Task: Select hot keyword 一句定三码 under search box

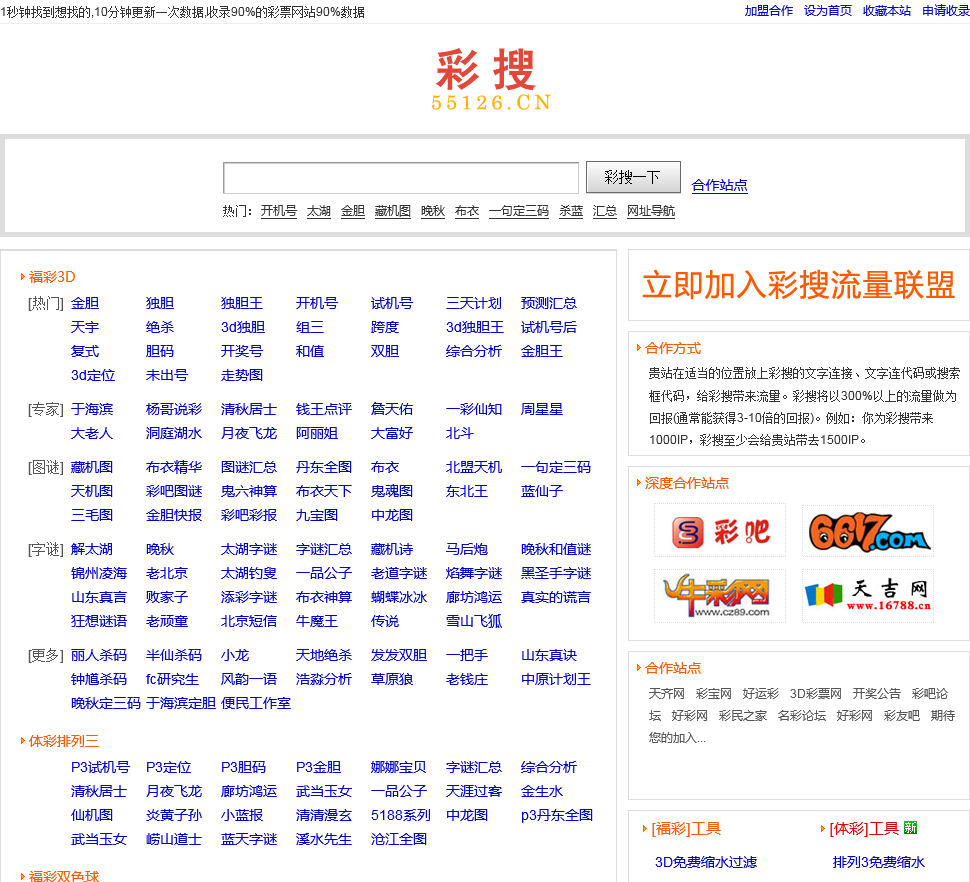Action: [519, 211]
